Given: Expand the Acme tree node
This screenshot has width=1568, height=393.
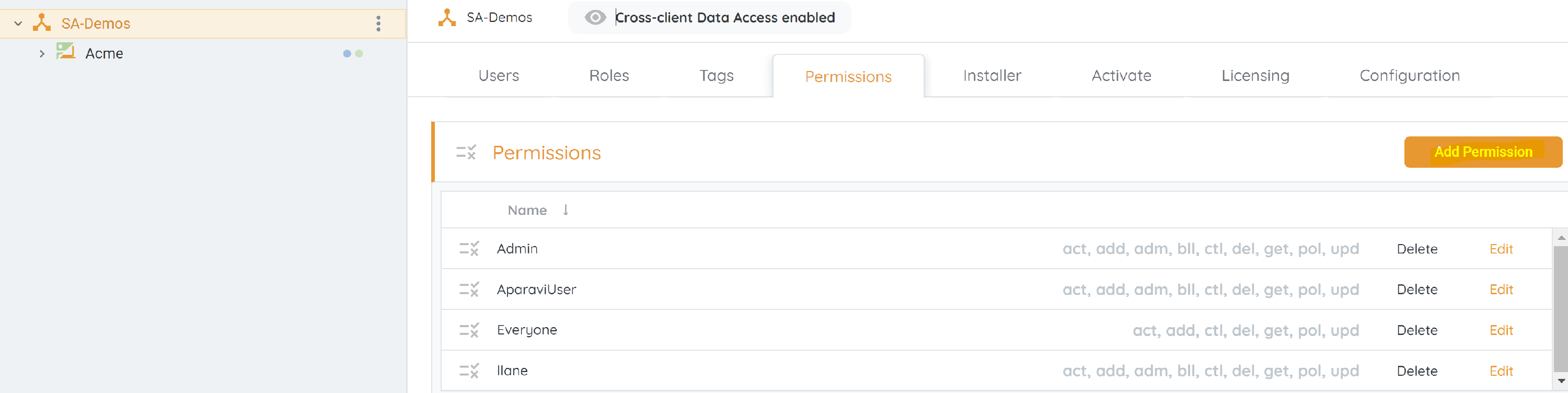Looking at the screenshot, I should (41, 53).
